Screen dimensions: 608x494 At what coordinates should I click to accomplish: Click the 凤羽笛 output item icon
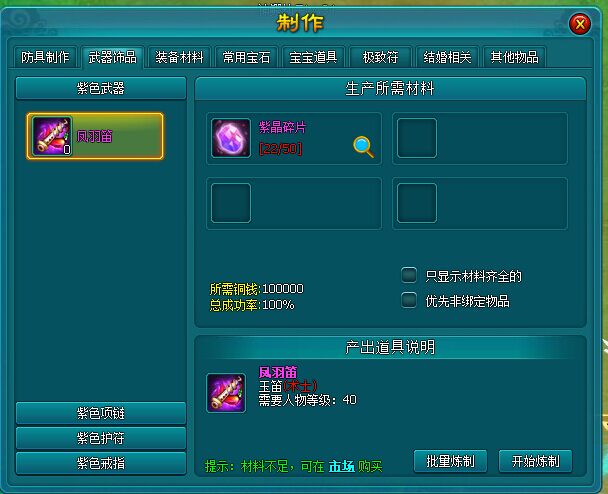click(226, 393)
